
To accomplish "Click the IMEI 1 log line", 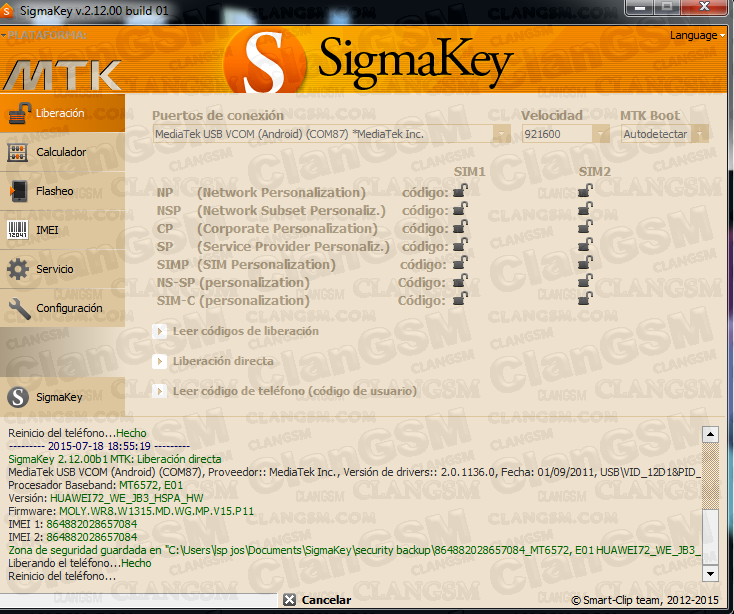I will 73,524.
